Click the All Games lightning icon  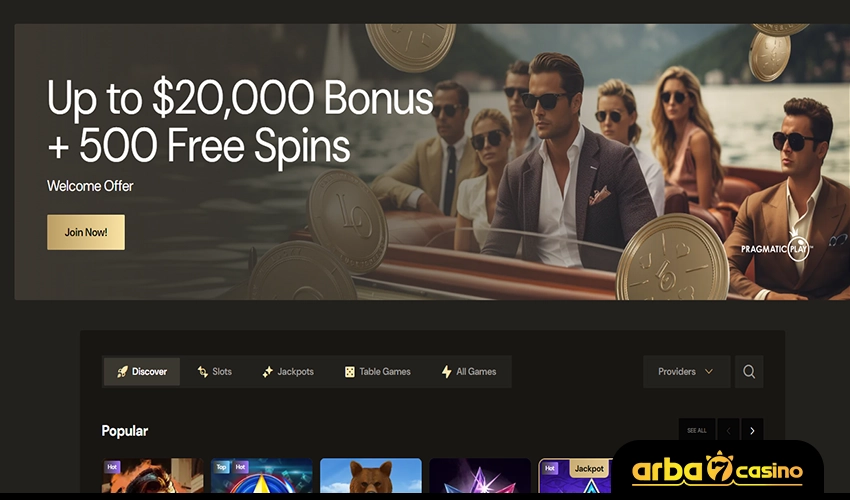point(446,371)
